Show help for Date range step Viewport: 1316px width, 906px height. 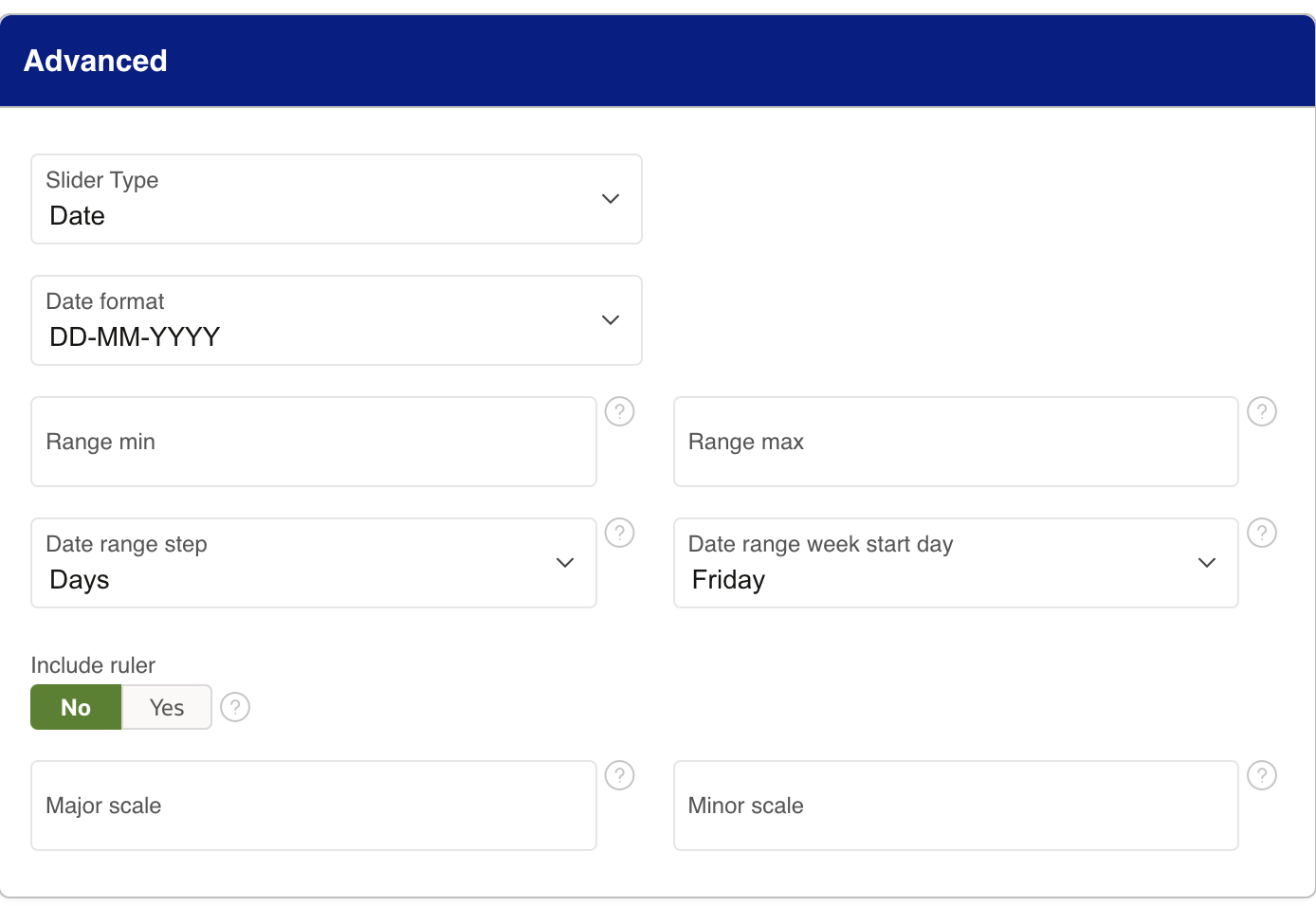pos(619,533)
